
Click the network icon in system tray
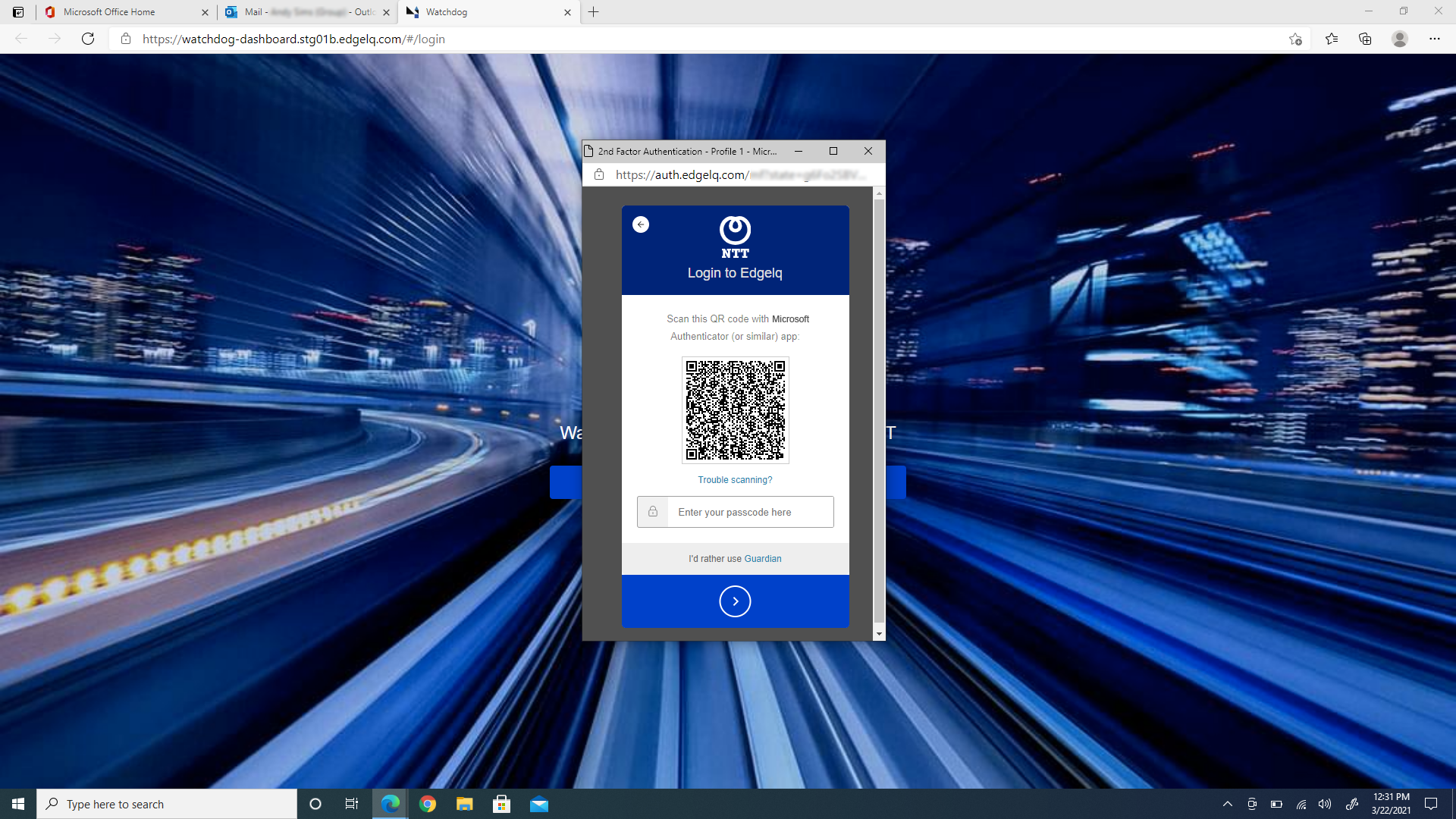(x=1301, y=804)
